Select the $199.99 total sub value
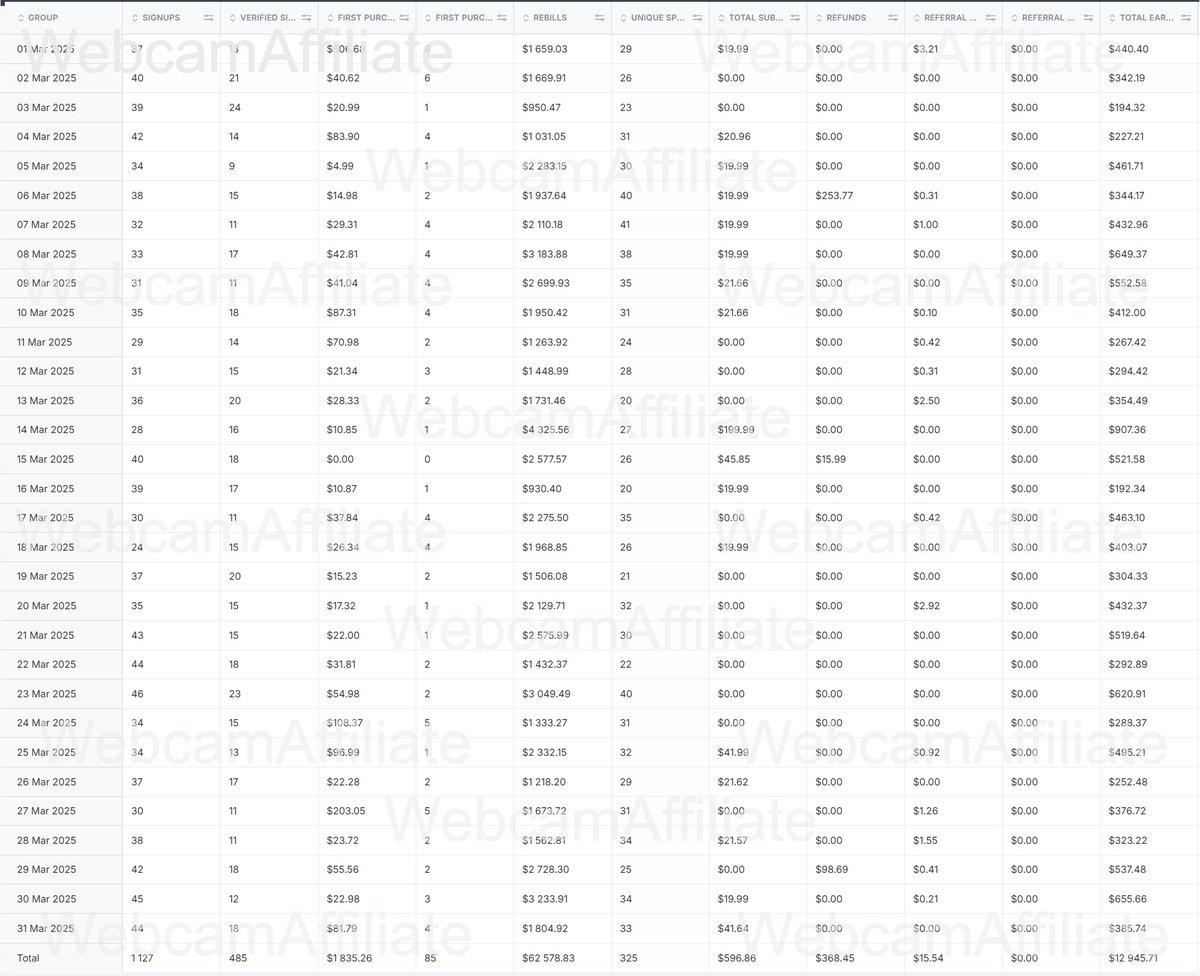This screenshot has width=1200, height=976. 736,430
